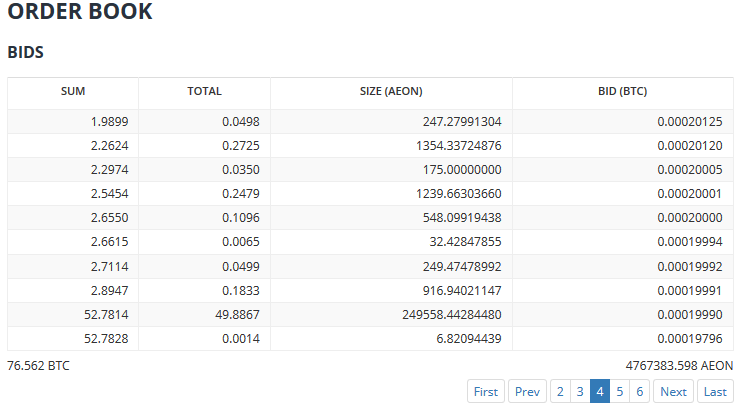Click the Prev pagination button

pyautogui.click(x=527, y=391)
